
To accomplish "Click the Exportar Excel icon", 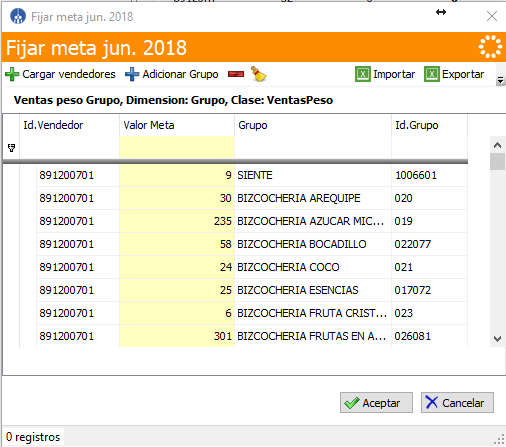I will (x=432, y=74).
